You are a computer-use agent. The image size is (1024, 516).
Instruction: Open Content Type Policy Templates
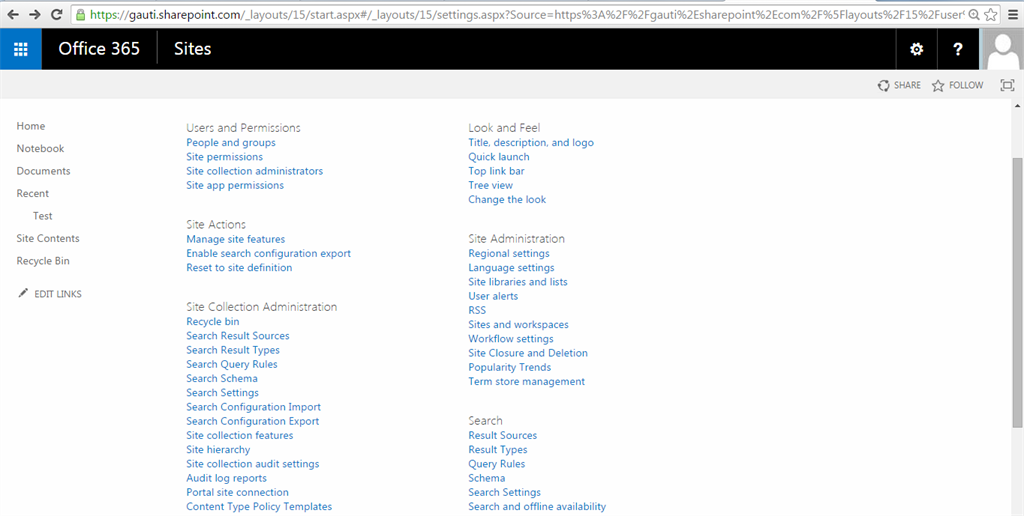point(259,507)
